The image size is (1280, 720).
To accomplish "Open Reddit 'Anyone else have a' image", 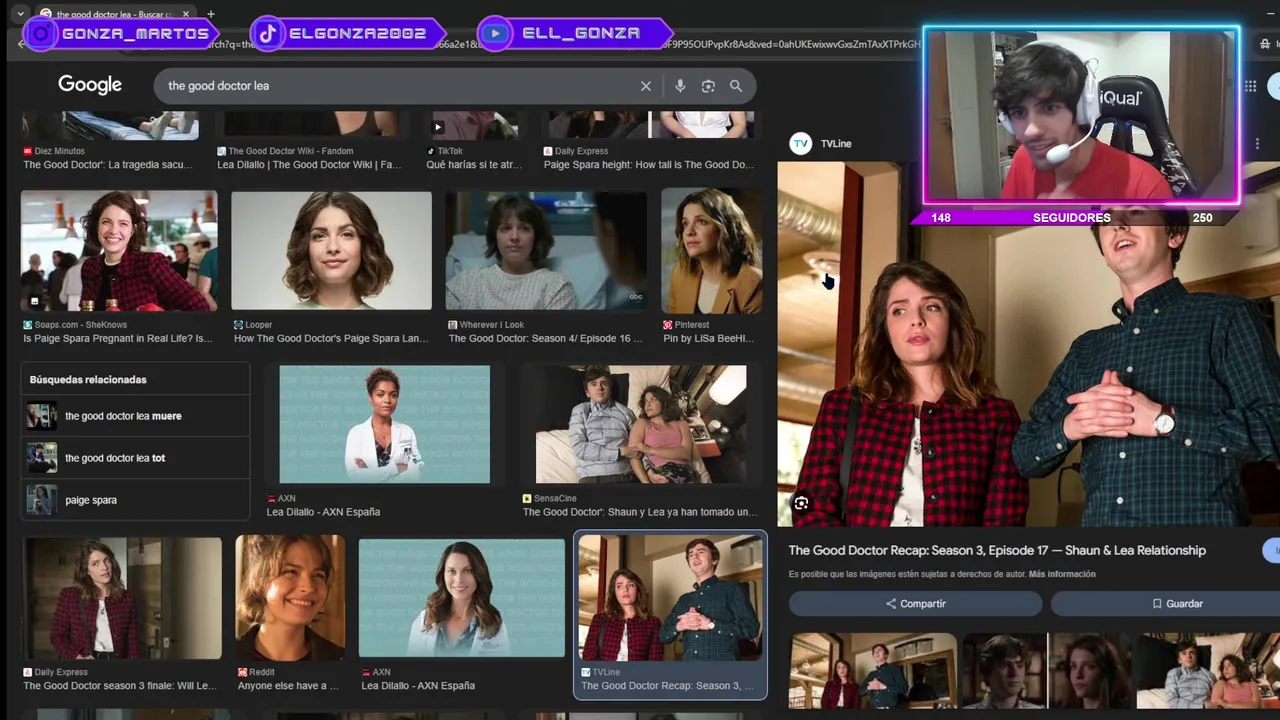I will [290, 598].
